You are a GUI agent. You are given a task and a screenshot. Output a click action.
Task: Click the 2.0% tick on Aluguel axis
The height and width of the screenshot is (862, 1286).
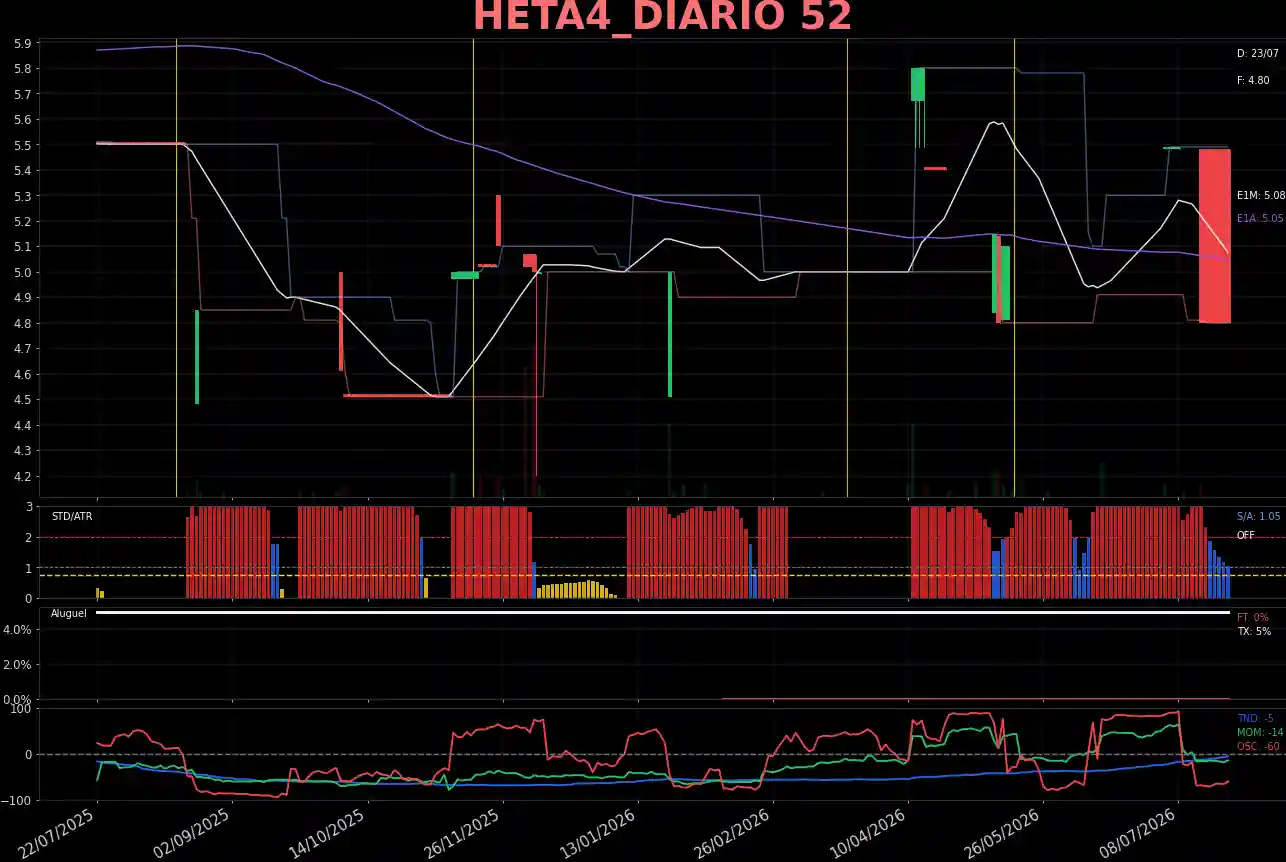click(19, 664)
